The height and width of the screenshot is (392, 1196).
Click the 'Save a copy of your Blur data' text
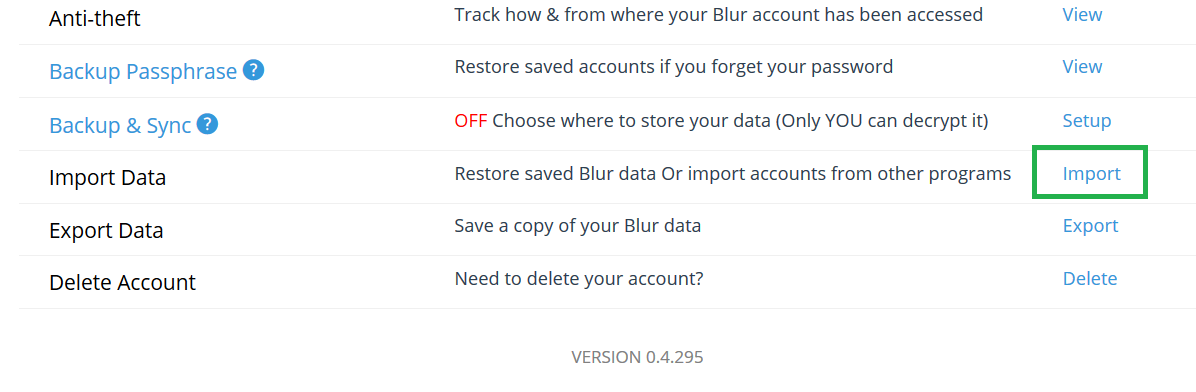[x=577, y=226]
